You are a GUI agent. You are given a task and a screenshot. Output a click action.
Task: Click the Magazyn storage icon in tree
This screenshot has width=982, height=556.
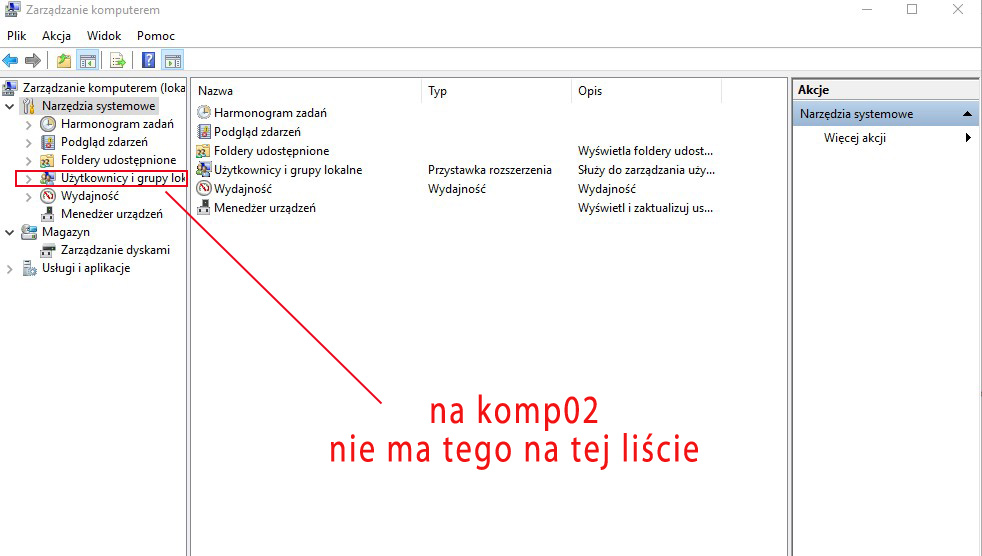point(29,232)
